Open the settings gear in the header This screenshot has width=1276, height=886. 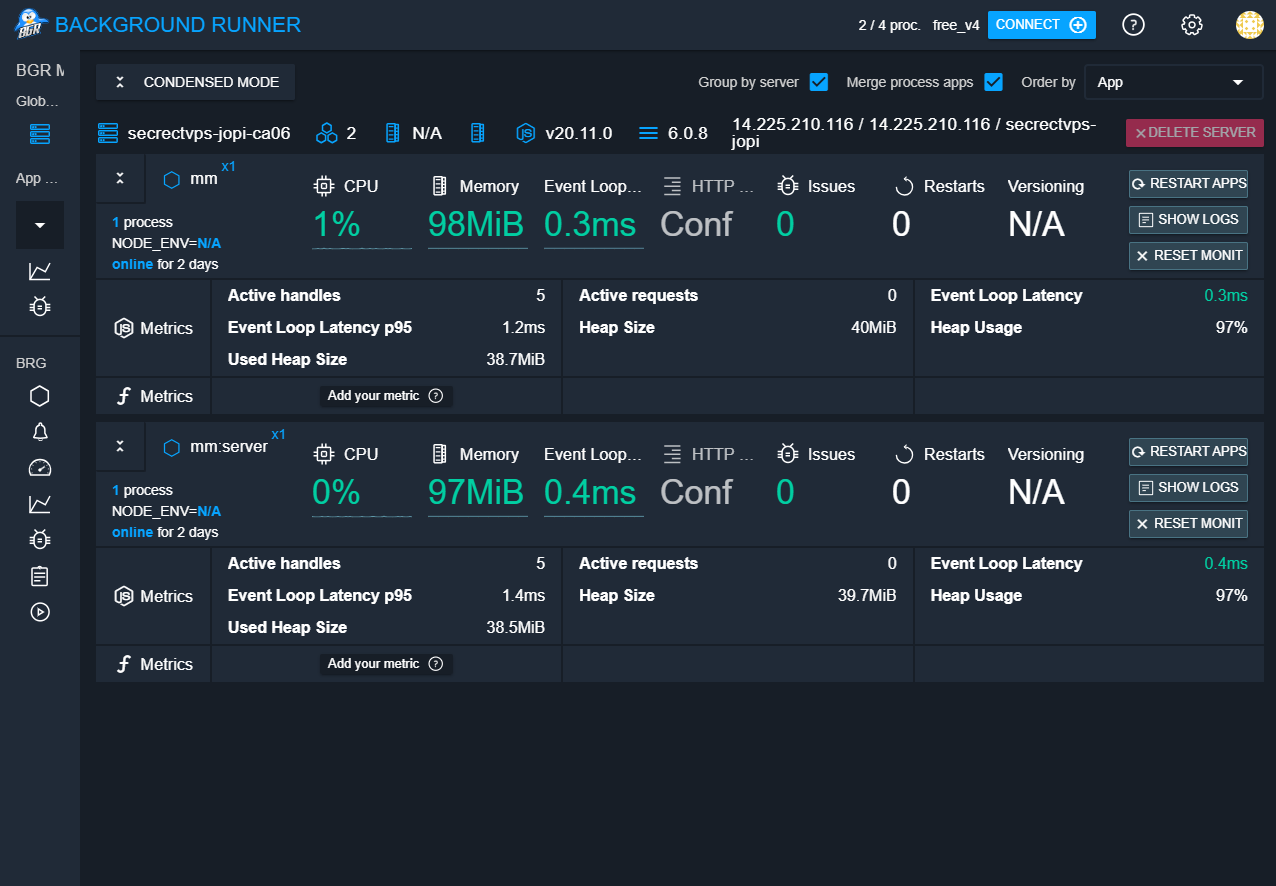[1191, 25]
